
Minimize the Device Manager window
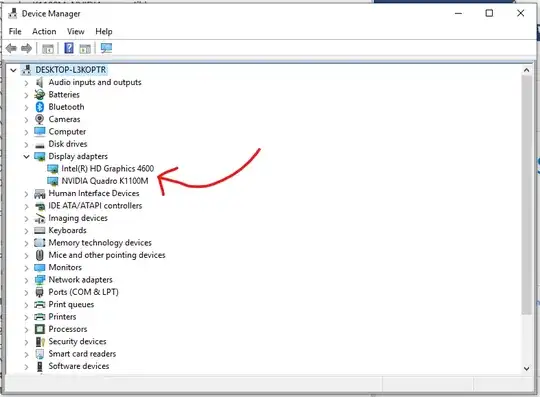pos(458,13)
